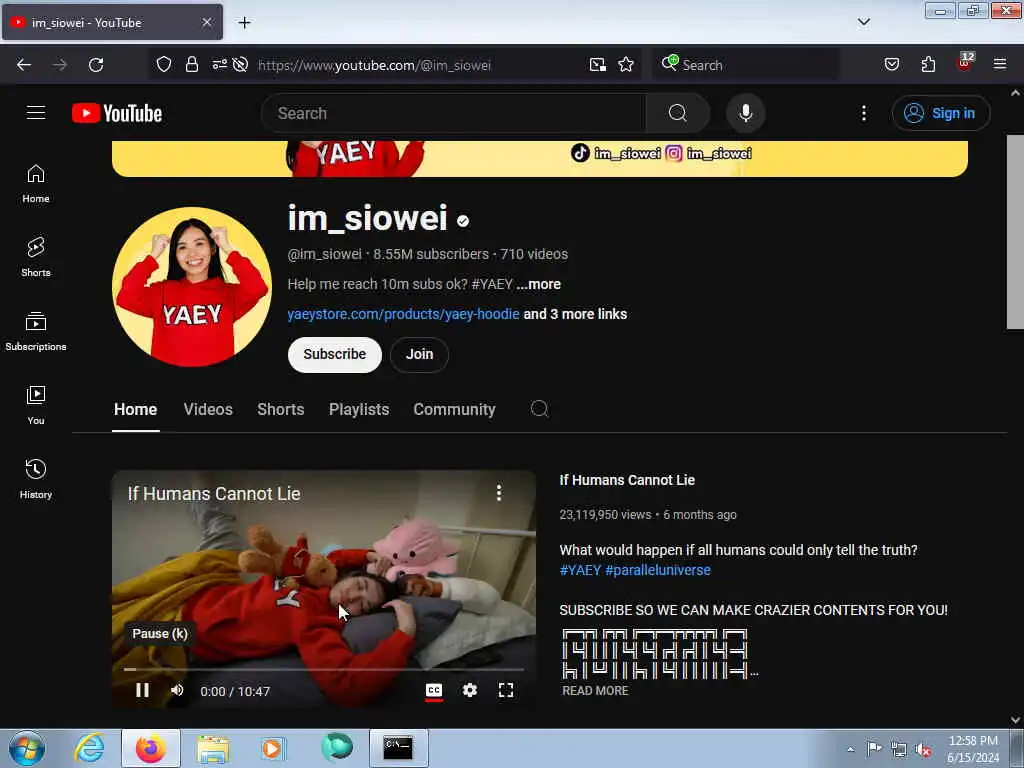The height and width of the screenshot is (768, 1024).
Task: Open video player settings gear
Action: click(x=470, y=690)
